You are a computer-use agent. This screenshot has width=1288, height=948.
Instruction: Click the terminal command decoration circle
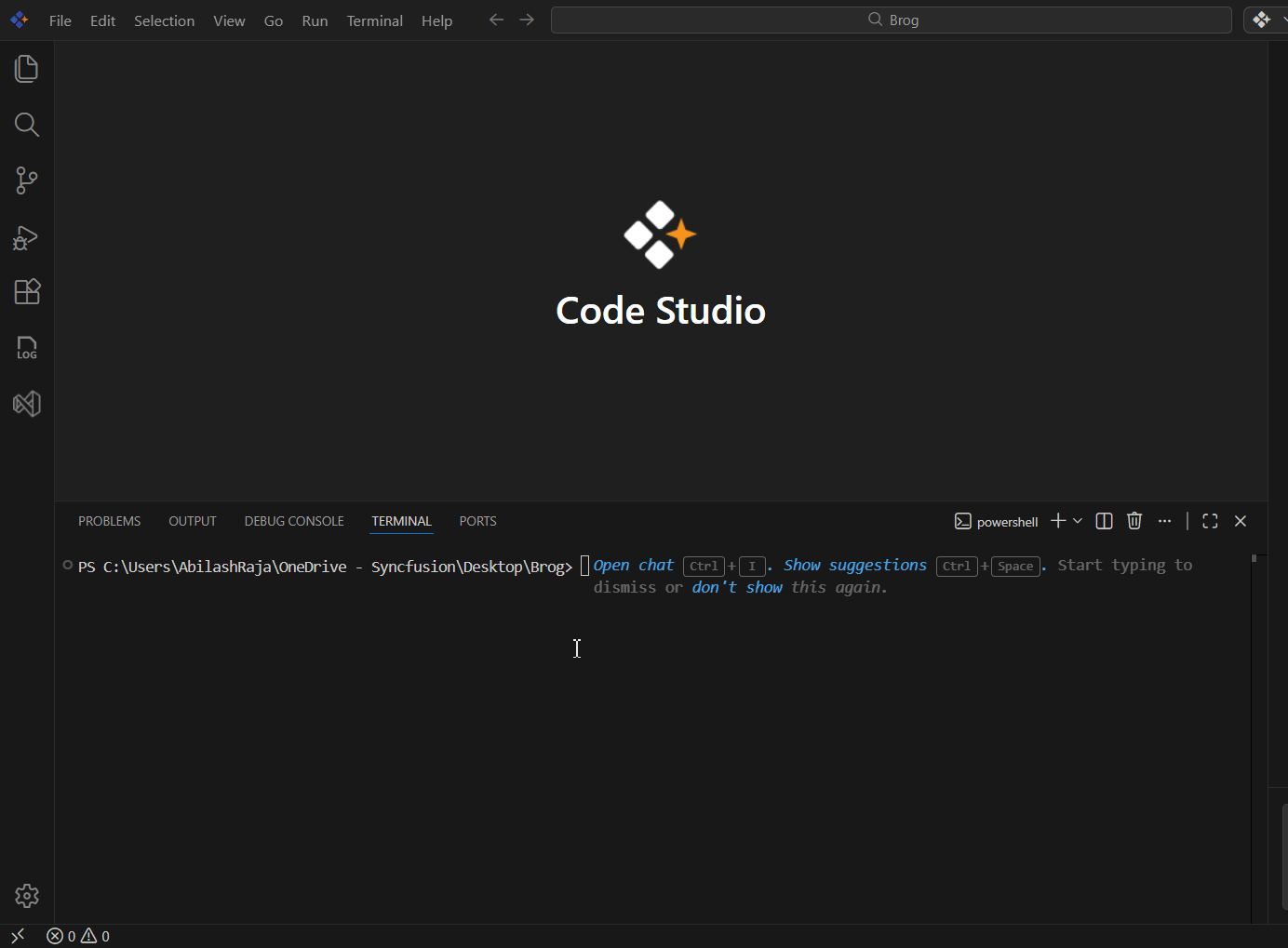click(x=68, y=565)
